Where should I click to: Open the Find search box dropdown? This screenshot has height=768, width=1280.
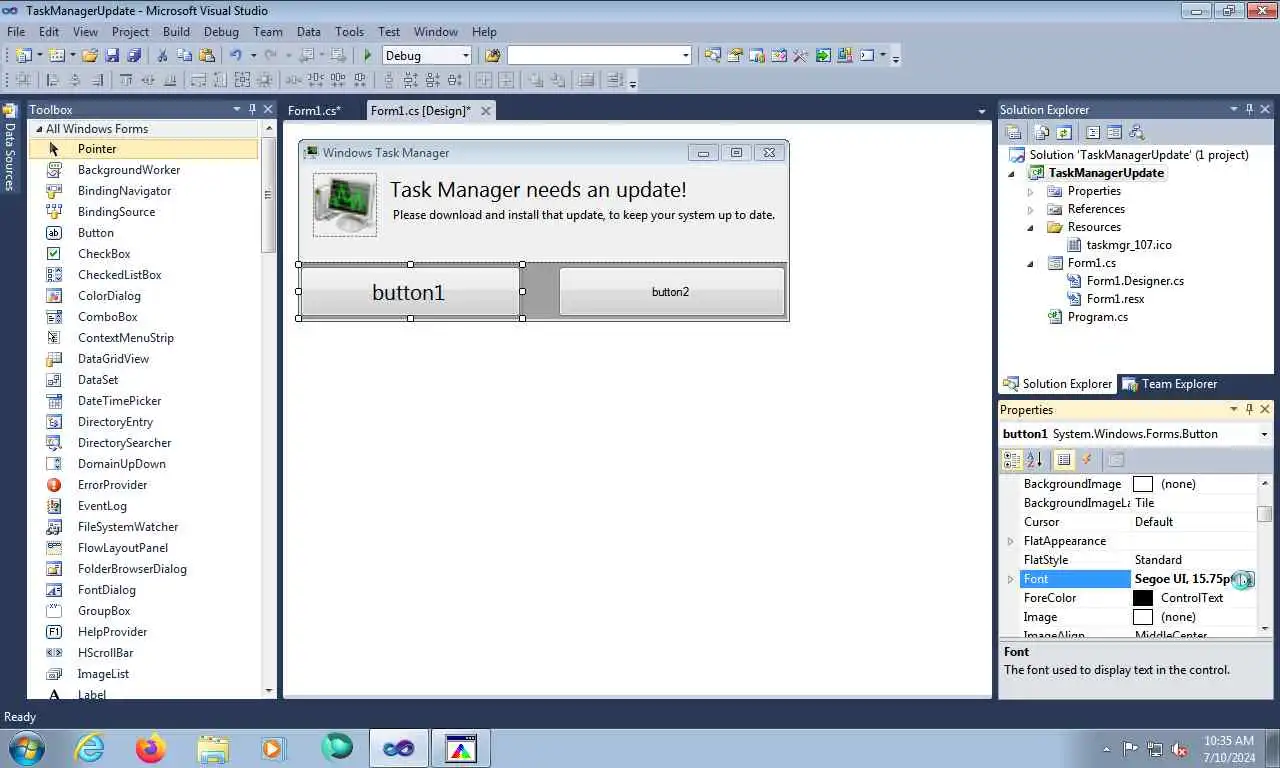click(x=685, y=56)
